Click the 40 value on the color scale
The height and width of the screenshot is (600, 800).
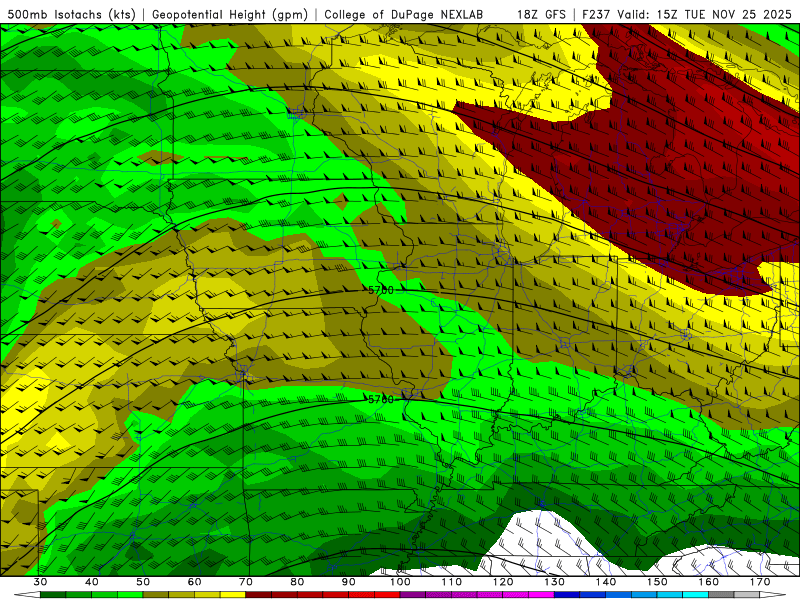coord(92,582)
